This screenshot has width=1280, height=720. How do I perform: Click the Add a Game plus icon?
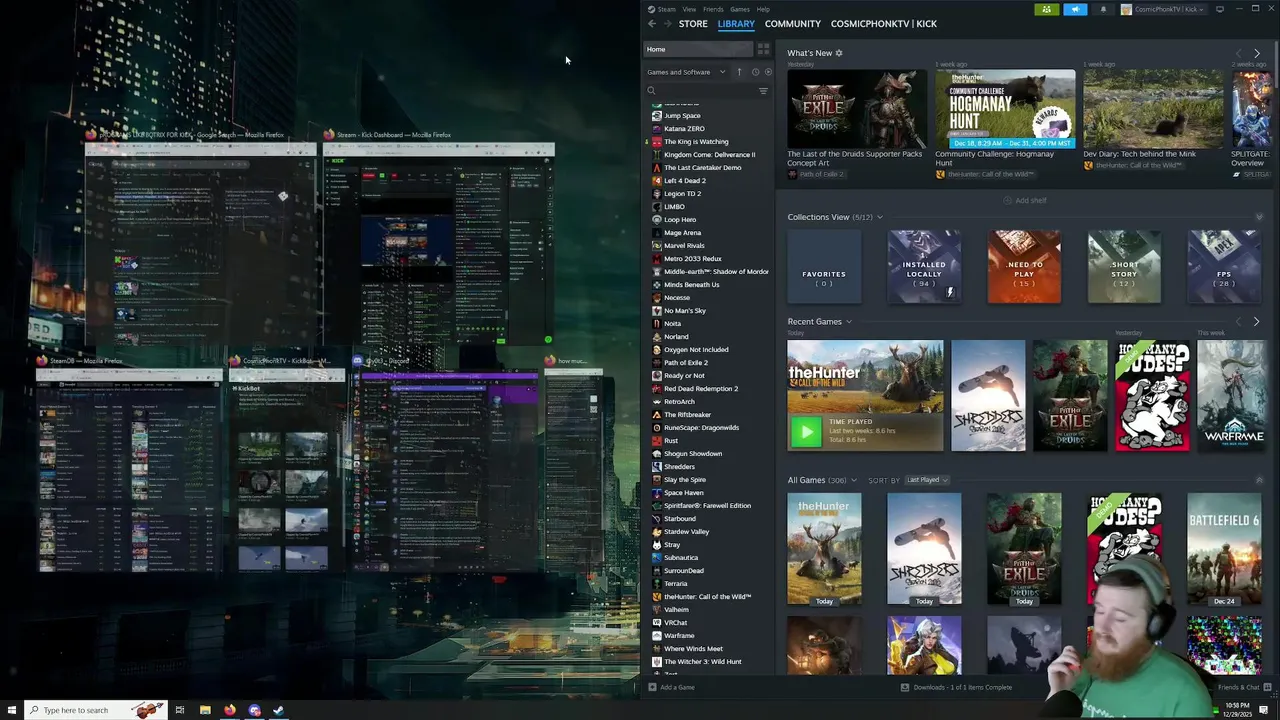click(x=652, y=687)
